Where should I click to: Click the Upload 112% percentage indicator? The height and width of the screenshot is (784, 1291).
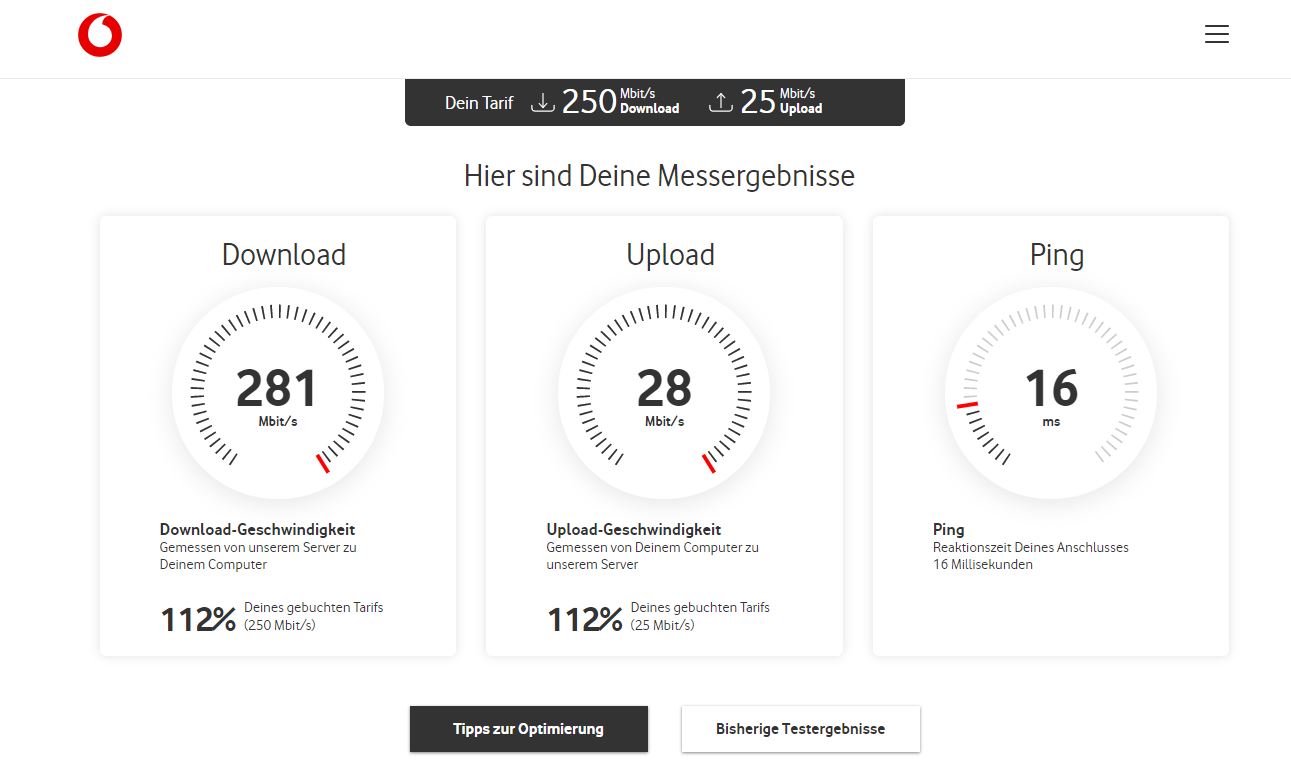tap(584, 619)
